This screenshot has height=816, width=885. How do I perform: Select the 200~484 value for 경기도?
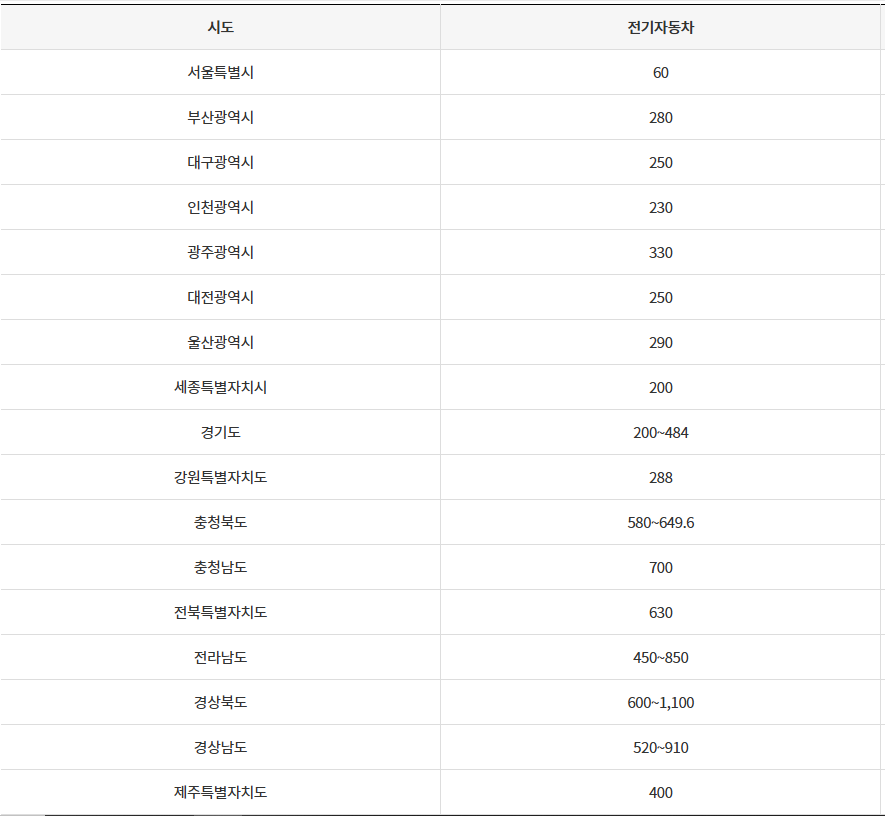(x=660, y=432)
